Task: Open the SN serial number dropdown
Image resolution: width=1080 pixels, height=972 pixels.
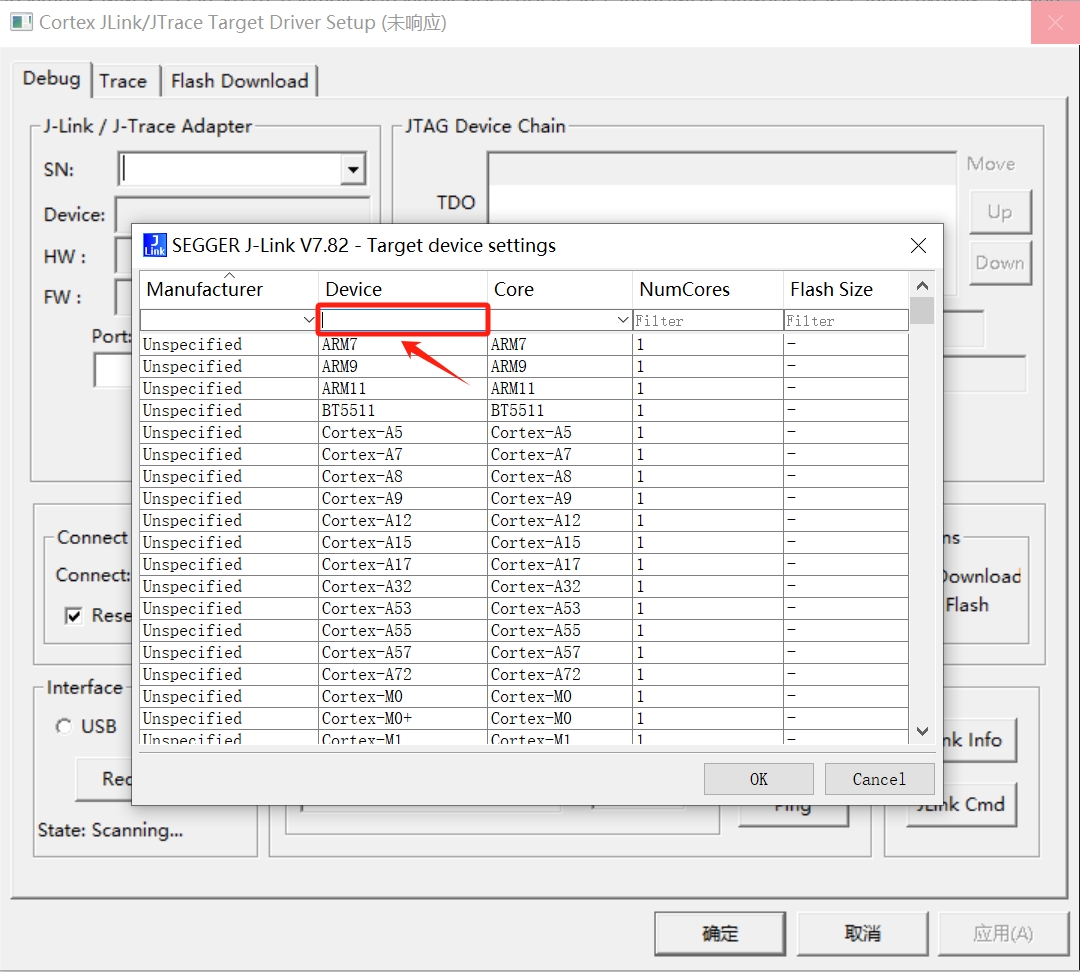Action: point(352,170)
